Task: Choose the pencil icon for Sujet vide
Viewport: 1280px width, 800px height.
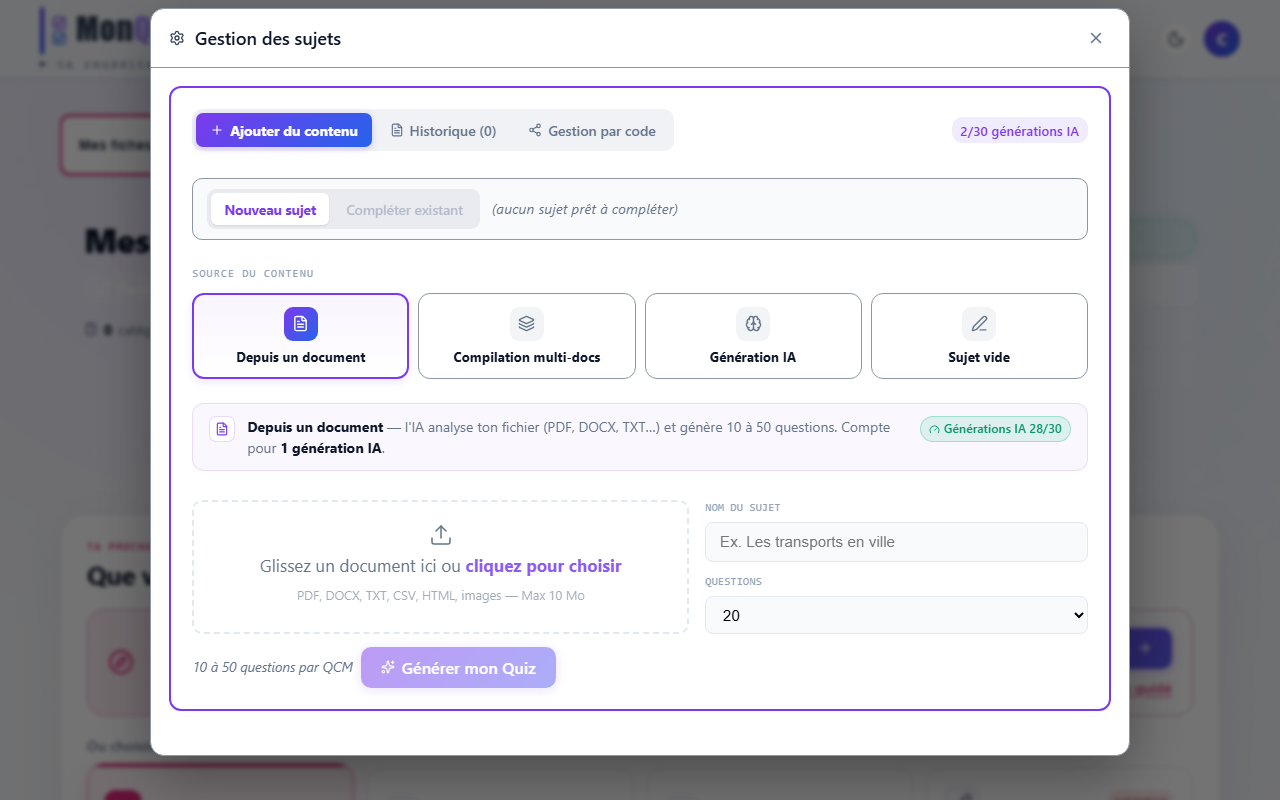Action: 979,324
